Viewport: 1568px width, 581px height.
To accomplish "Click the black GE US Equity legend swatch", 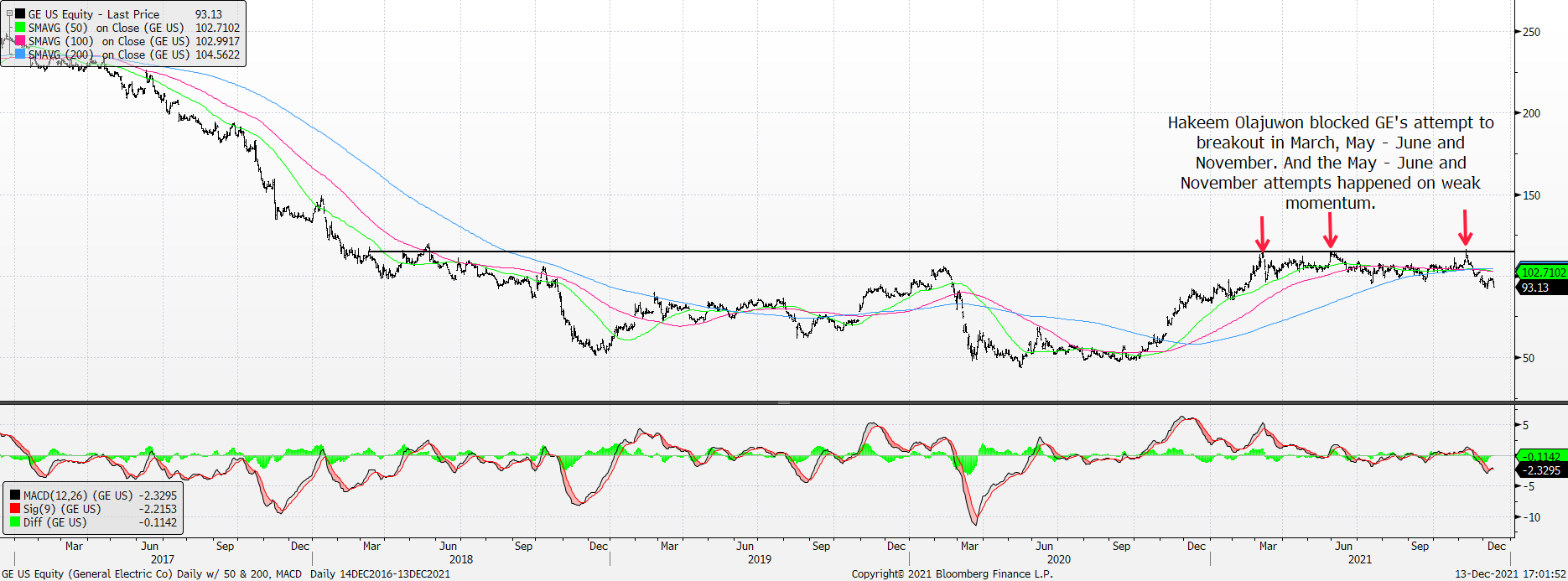I will (20, 14).
